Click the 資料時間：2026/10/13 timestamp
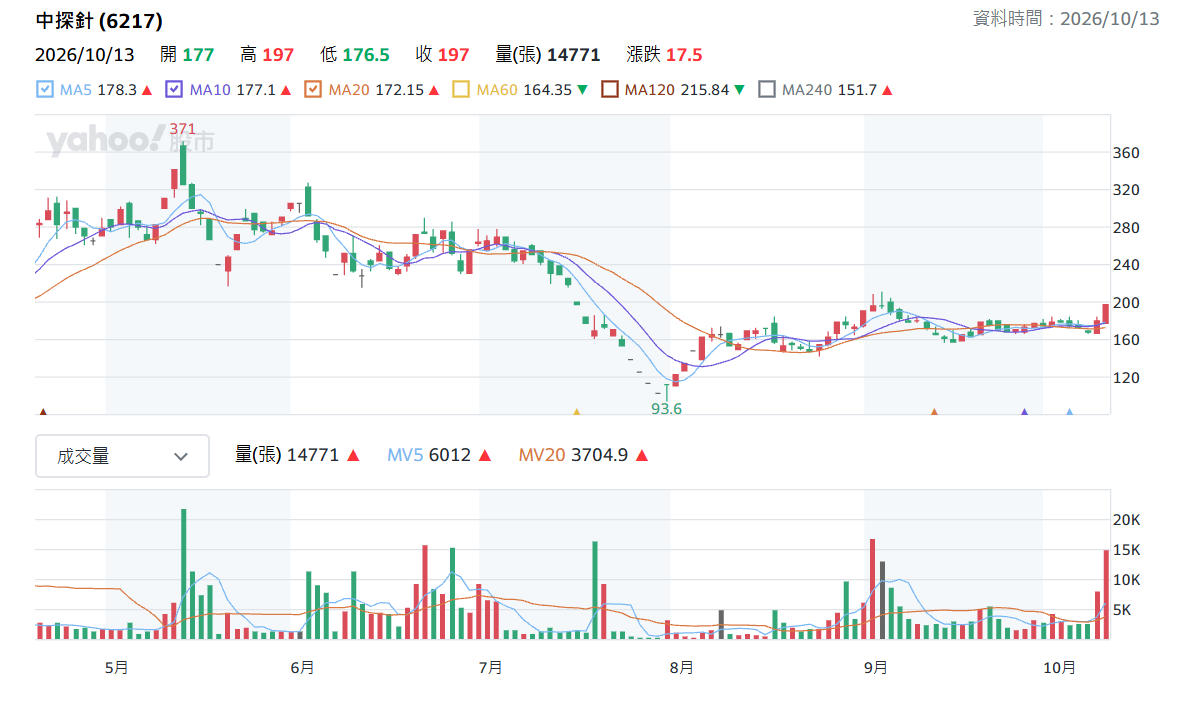The height and width of the screenshot is (702, 1182). (1066, 19)
